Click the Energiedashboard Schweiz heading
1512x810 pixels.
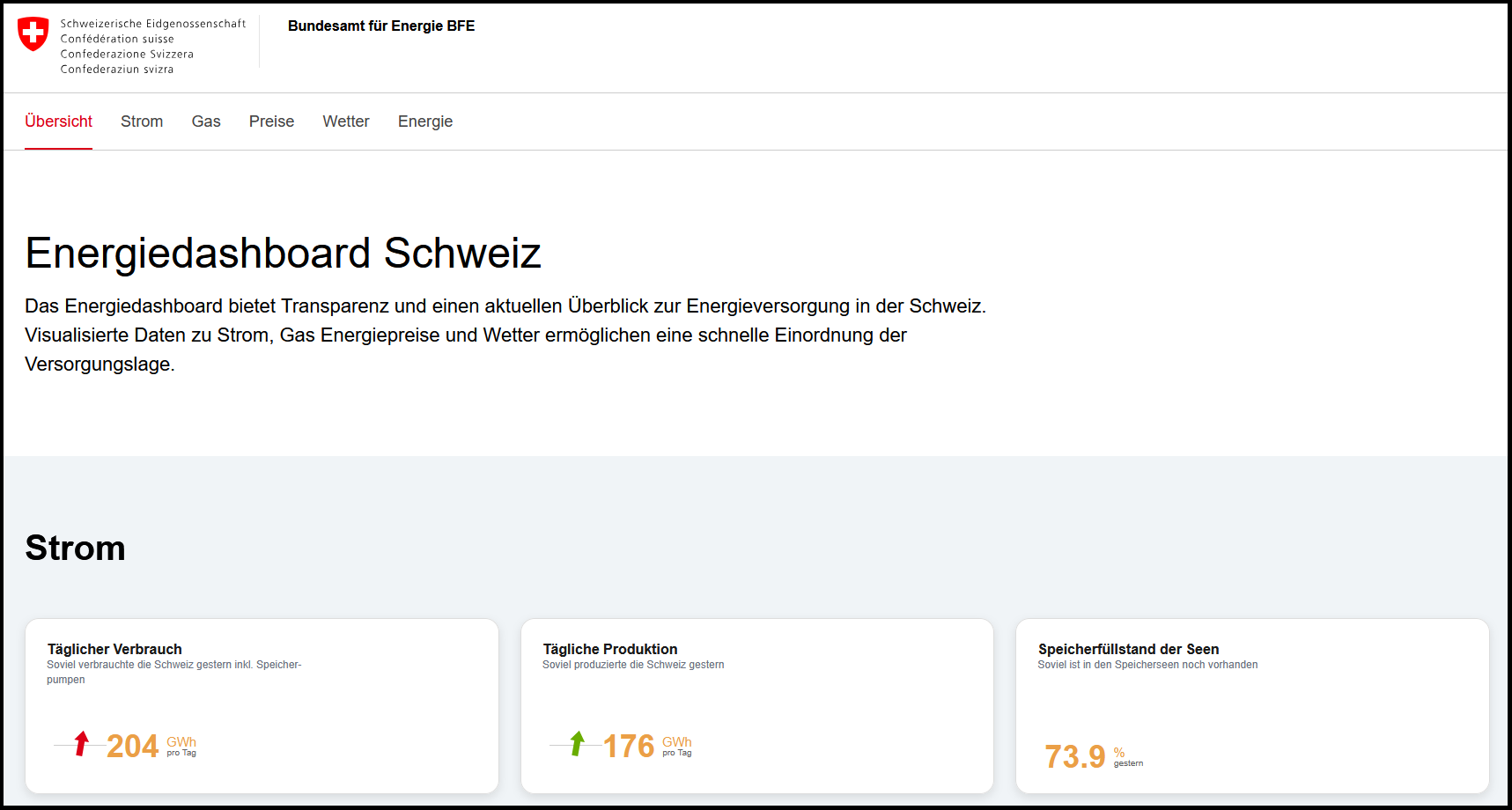point(283,254)
